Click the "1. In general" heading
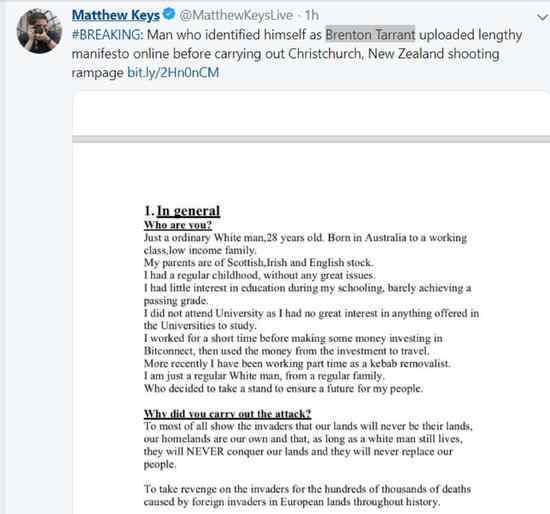 182,211
